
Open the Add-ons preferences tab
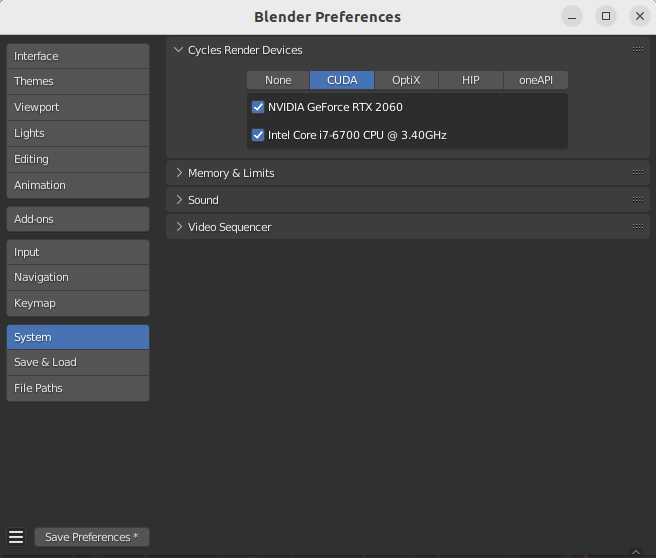click(x=78, y=219)
